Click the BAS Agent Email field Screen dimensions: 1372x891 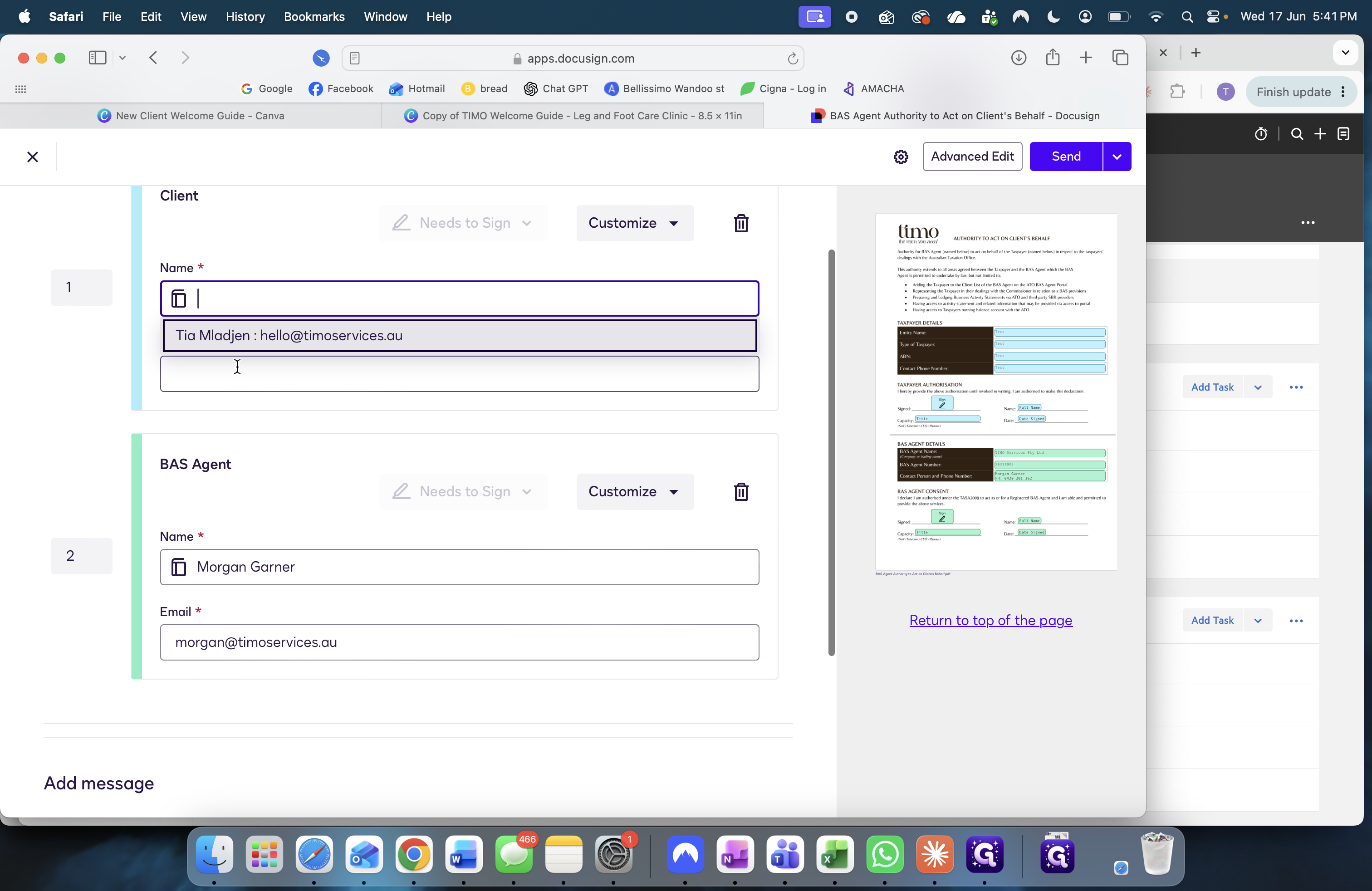coord(460,642)
